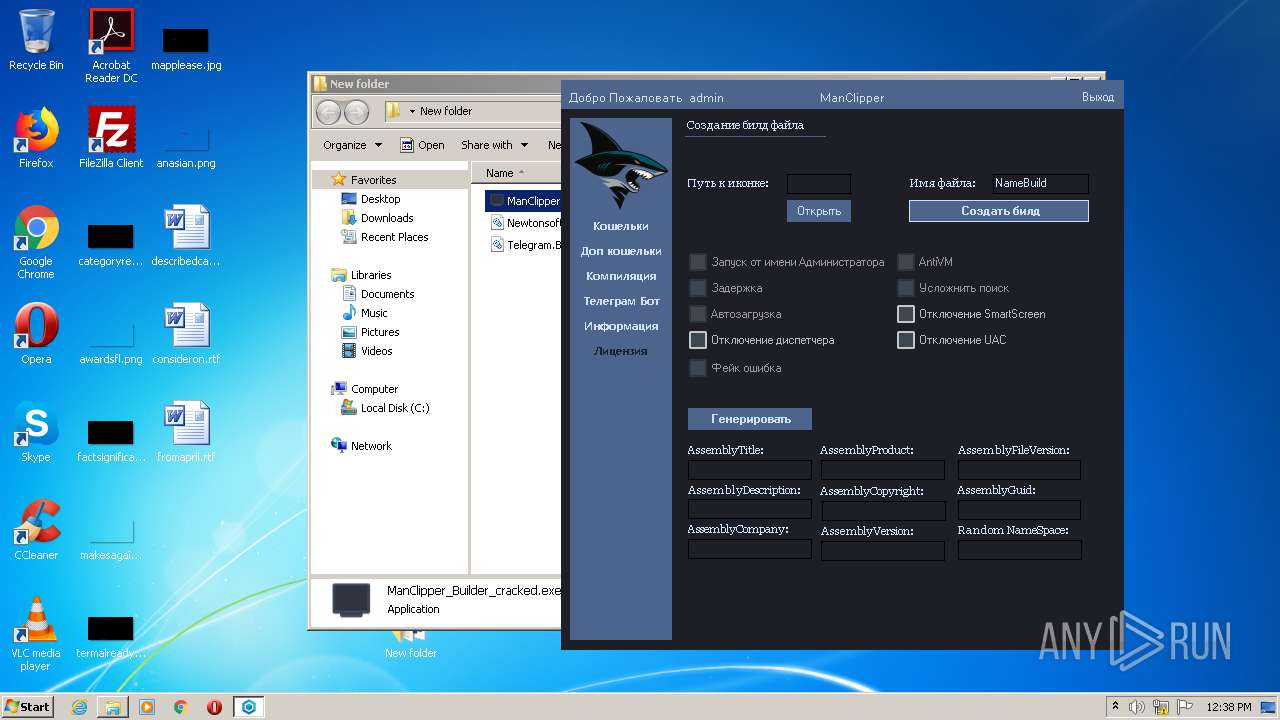1280x720 pixels.
Task: Enable AntiVM checkbox
Action: tap(906, 262)
